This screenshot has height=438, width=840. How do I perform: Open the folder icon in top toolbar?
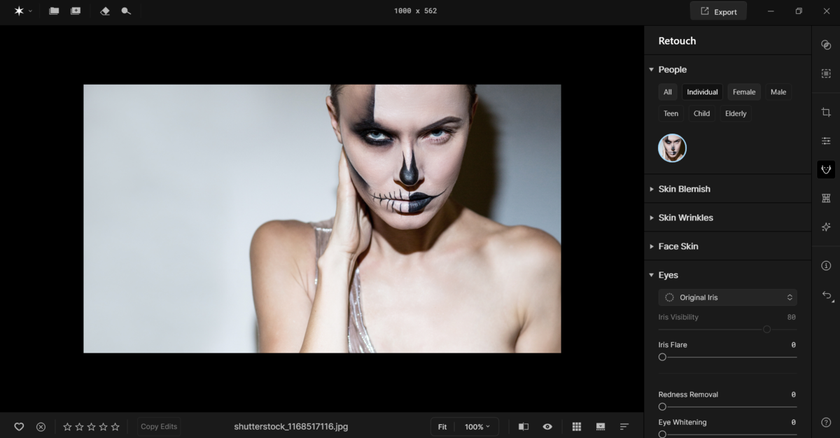point(54,11)
